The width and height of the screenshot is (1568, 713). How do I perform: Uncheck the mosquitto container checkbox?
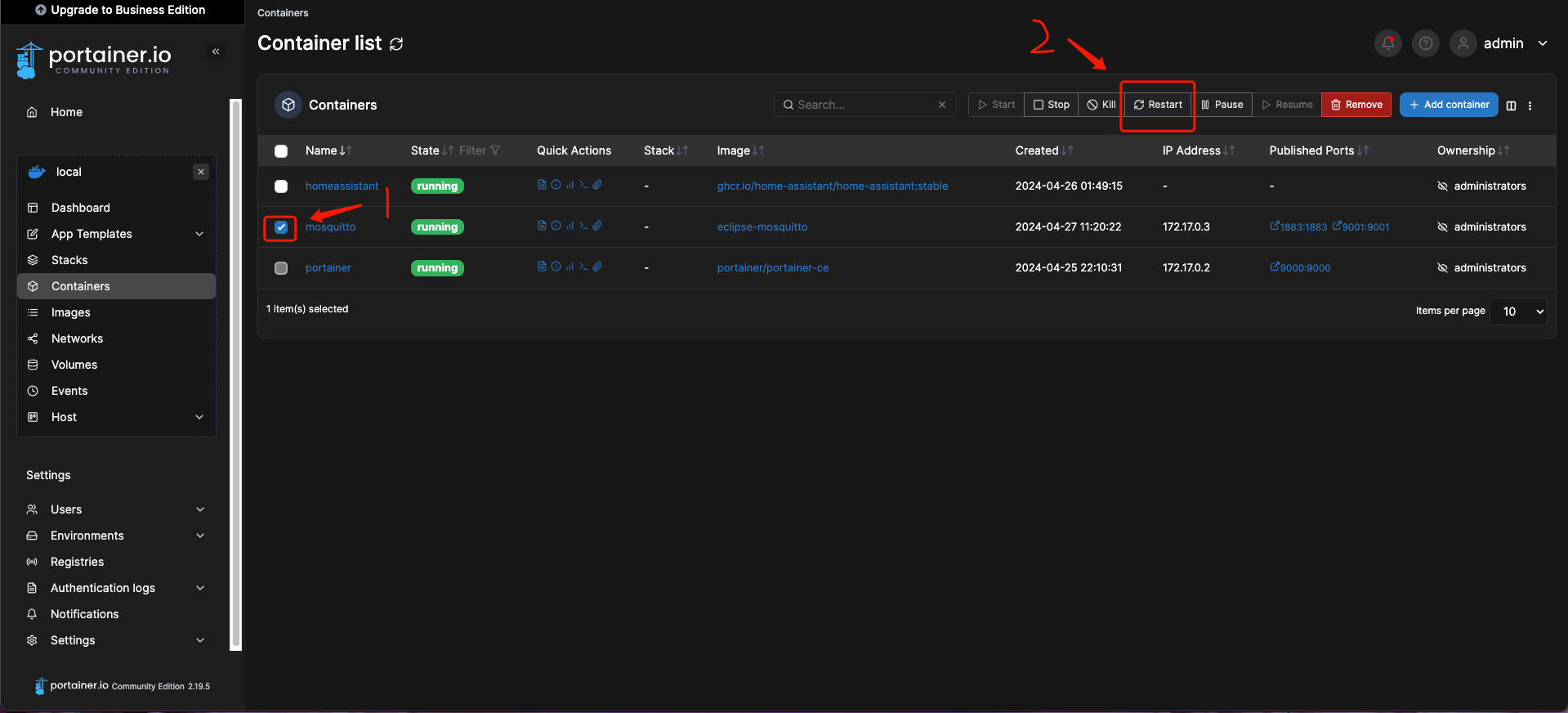281,227
